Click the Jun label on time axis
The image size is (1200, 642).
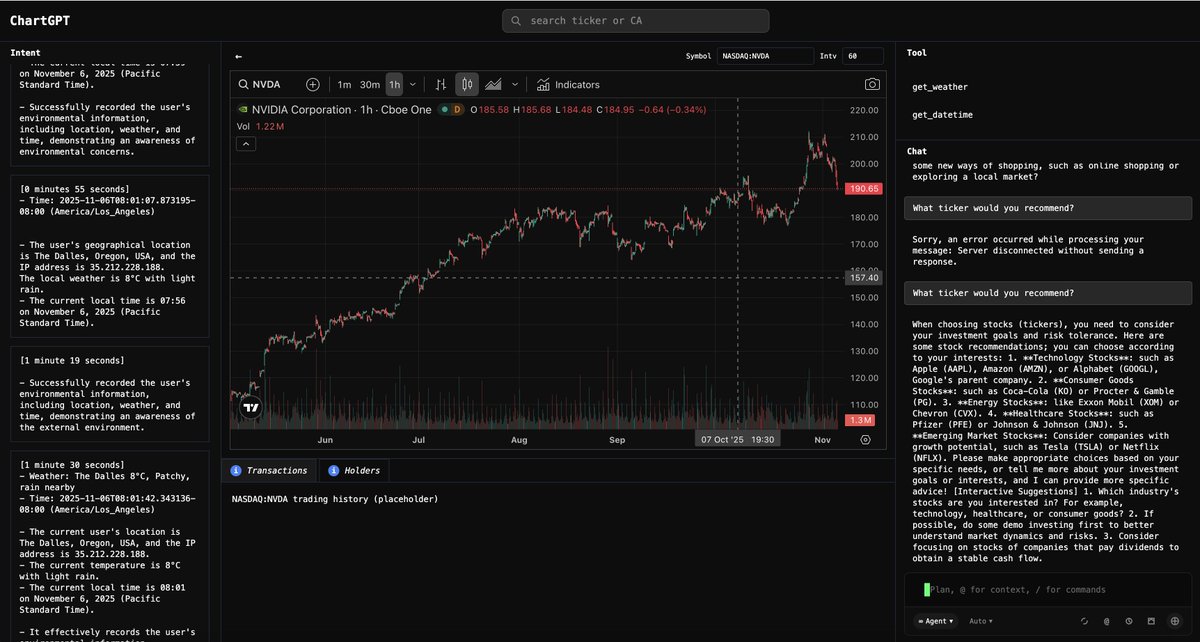(324, 440)
